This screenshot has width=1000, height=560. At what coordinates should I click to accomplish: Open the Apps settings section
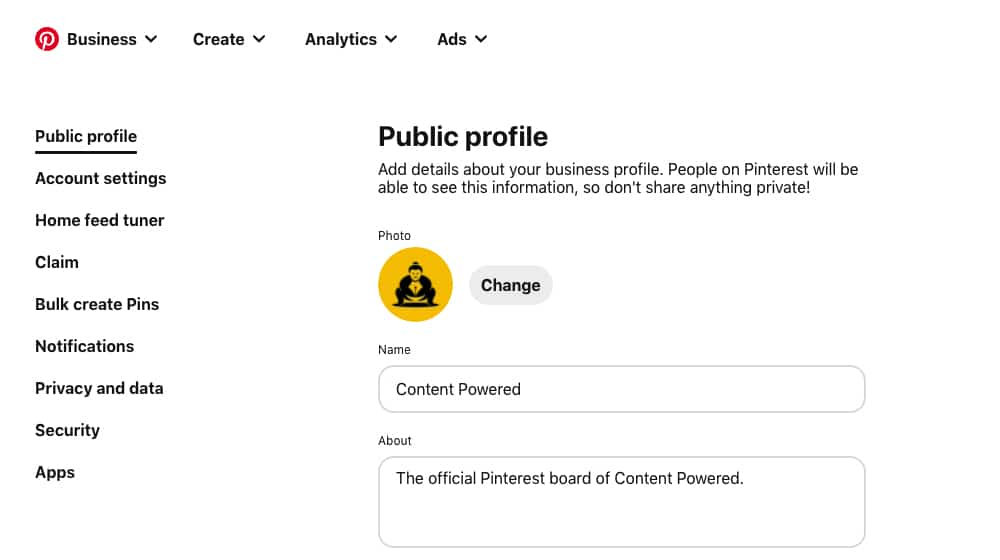pyautogui.click(x=55, y=473)
